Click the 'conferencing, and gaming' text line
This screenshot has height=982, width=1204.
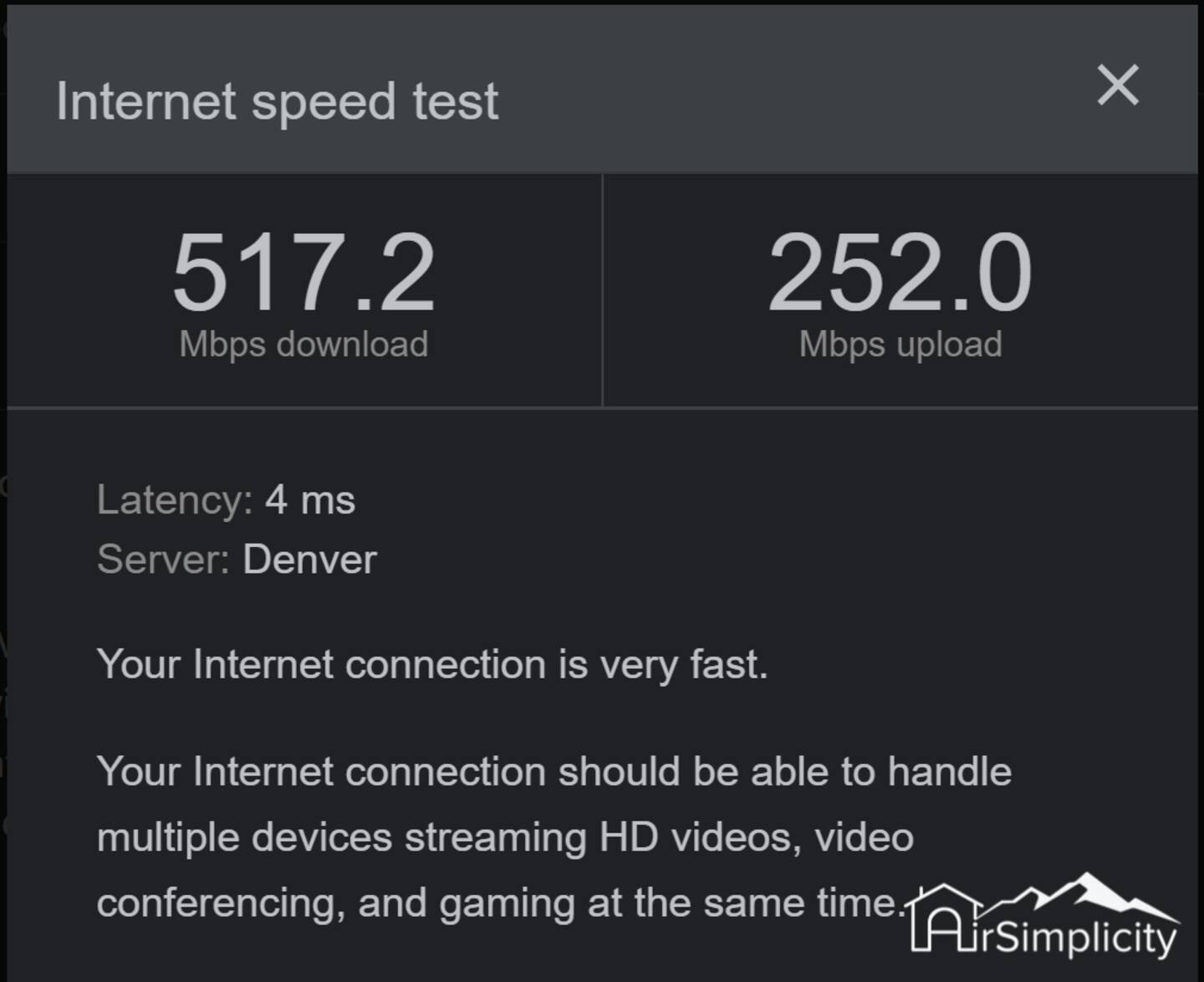tap(498, 903)
